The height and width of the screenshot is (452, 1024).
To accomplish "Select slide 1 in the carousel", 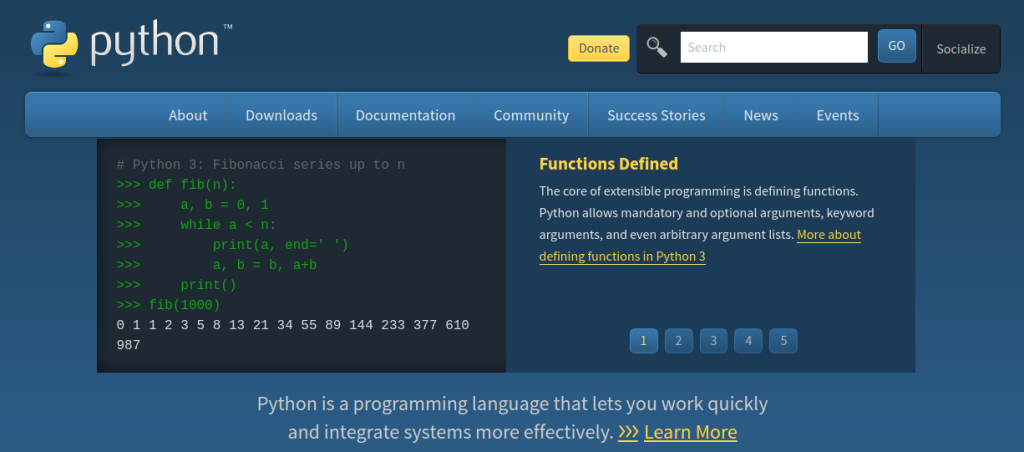I will 644,340.
